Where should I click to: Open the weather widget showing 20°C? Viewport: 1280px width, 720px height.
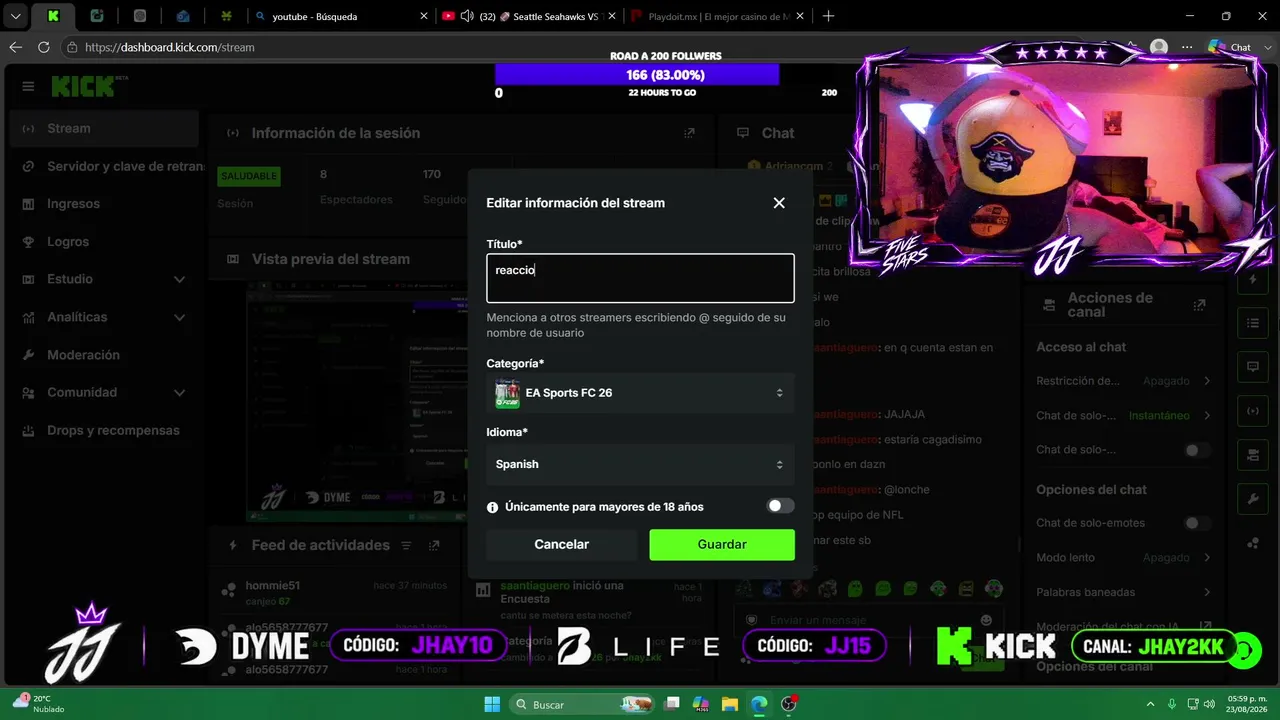pyautogui.click(x=38, y=704)
